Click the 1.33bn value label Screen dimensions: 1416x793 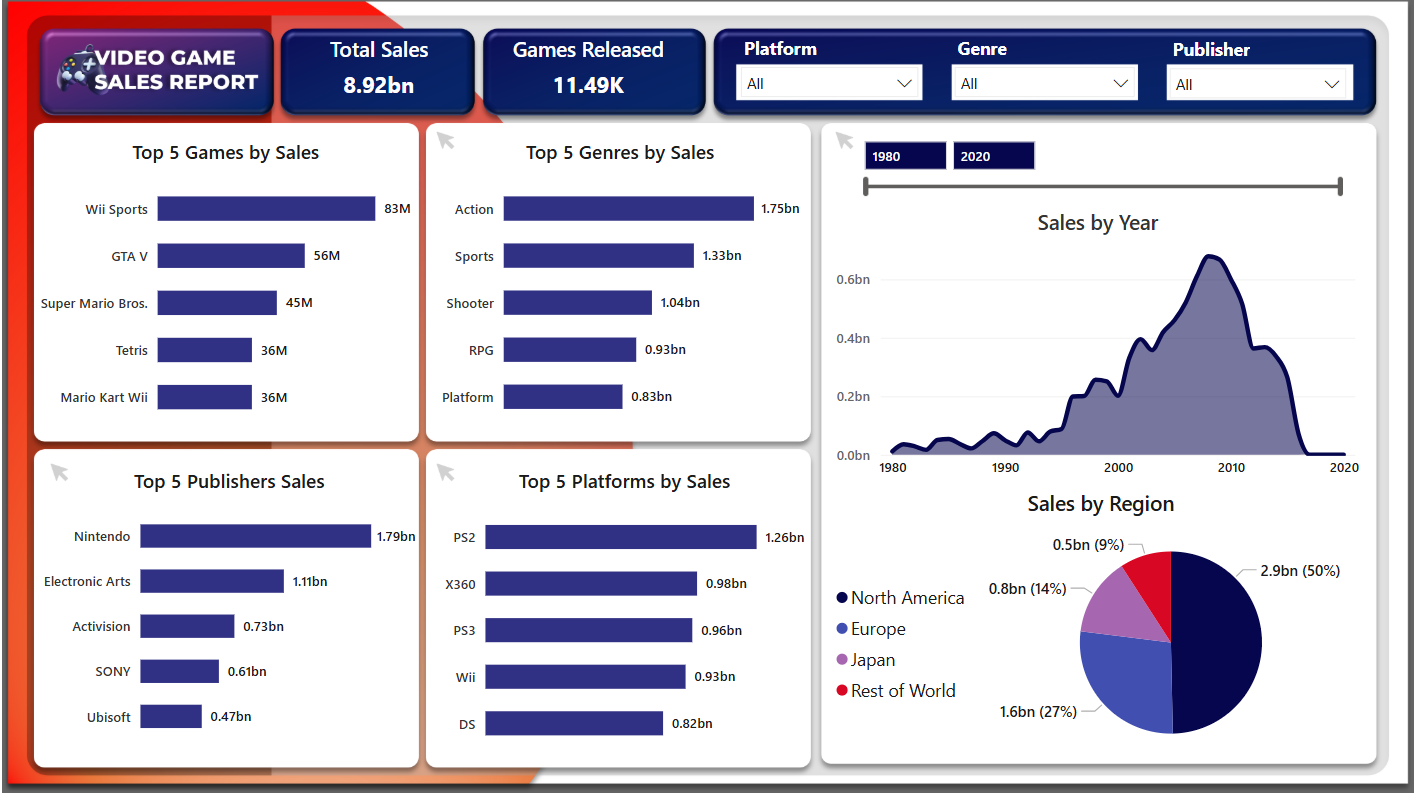[x=722, y=256]
